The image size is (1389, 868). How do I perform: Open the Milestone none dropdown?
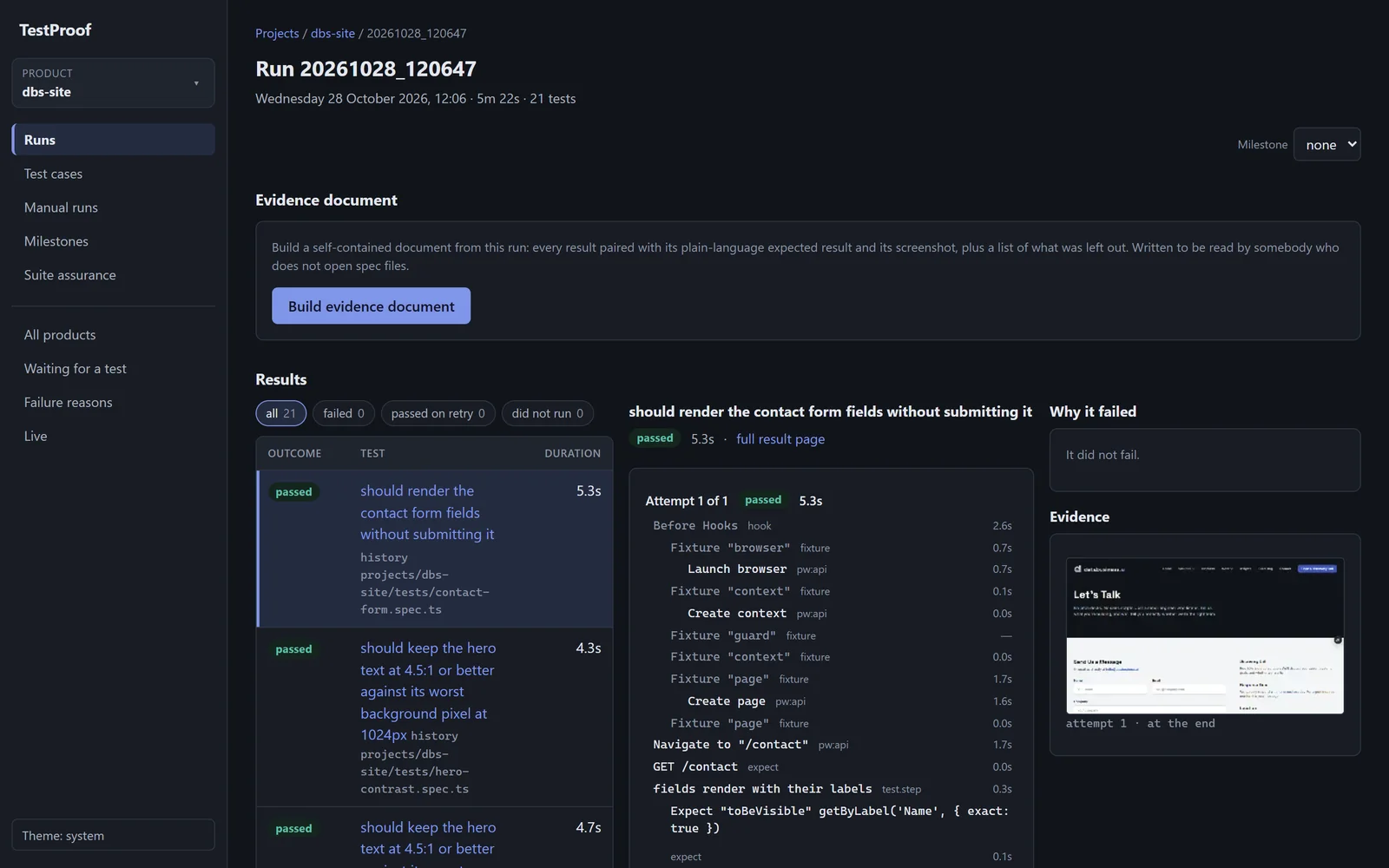[x=1326, y=144]
